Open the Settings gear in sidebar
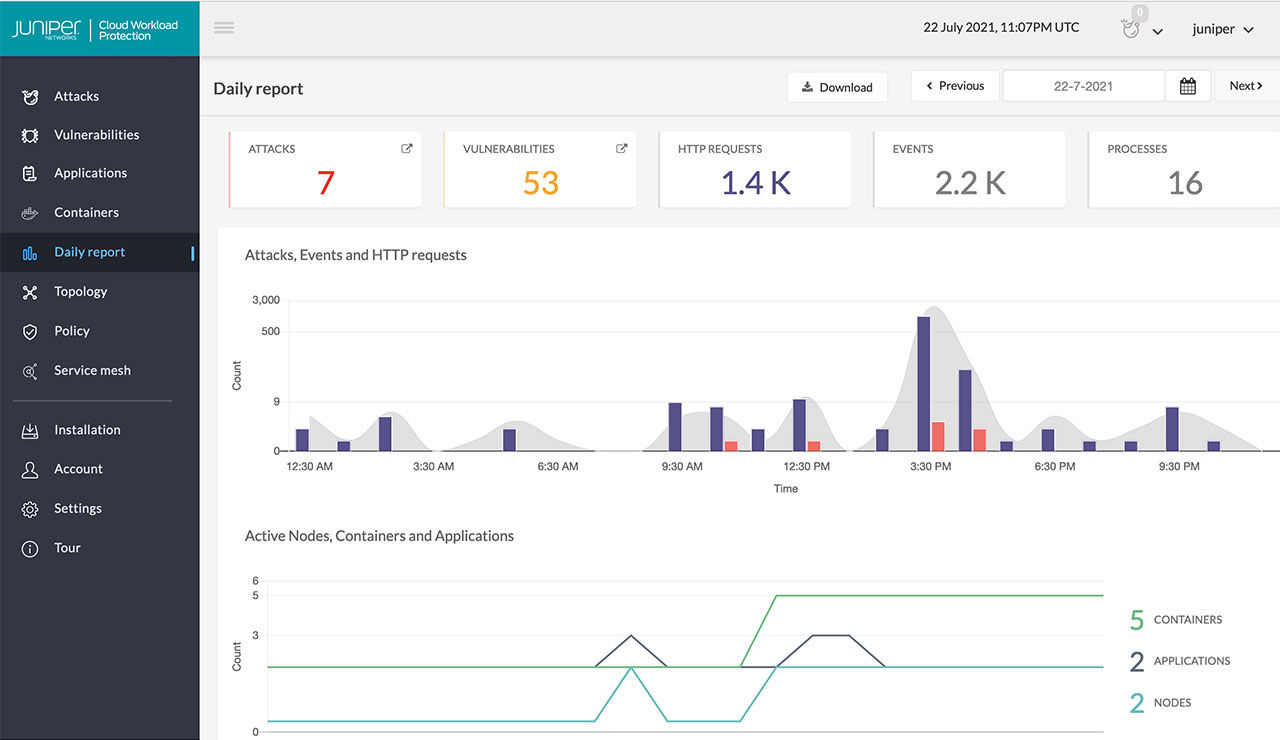This screenshot has height=740, width=1280. point(30,508)
